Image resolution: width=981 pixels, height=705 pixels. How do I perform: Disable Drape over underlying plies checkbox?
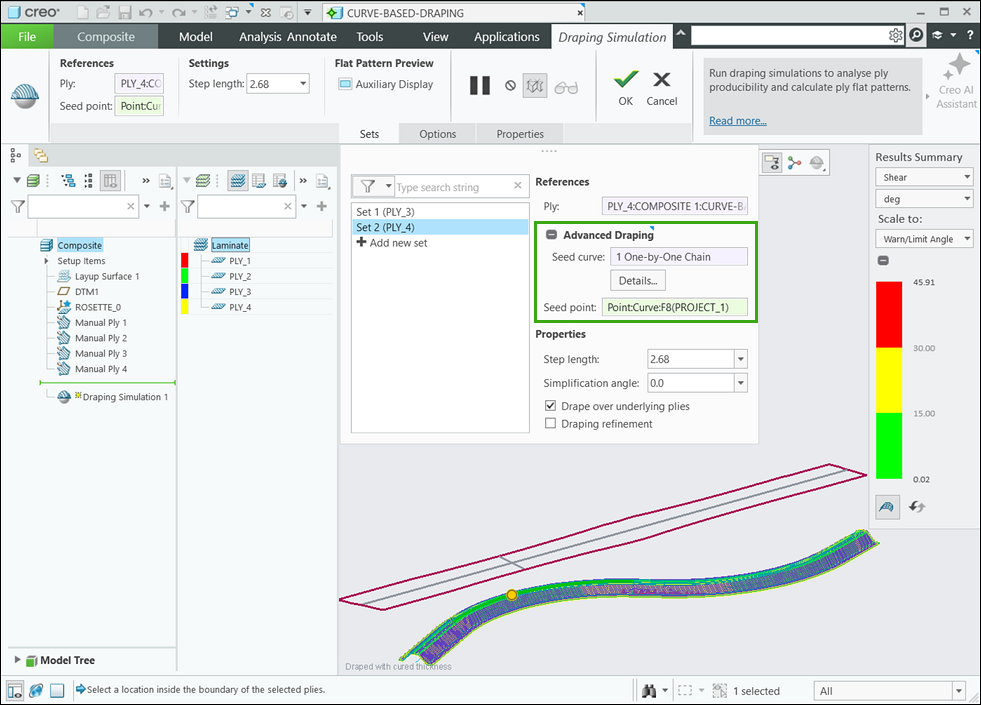click(551, 405)
